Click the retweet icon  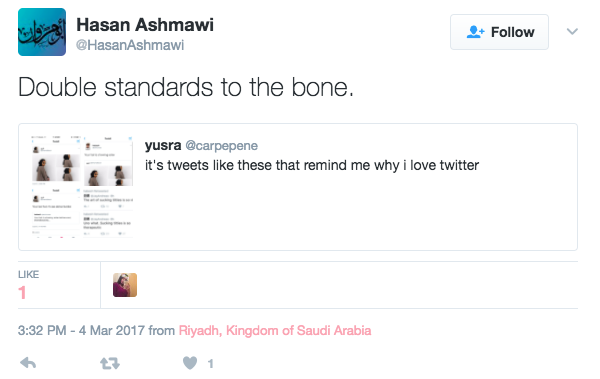coord(110,363)
